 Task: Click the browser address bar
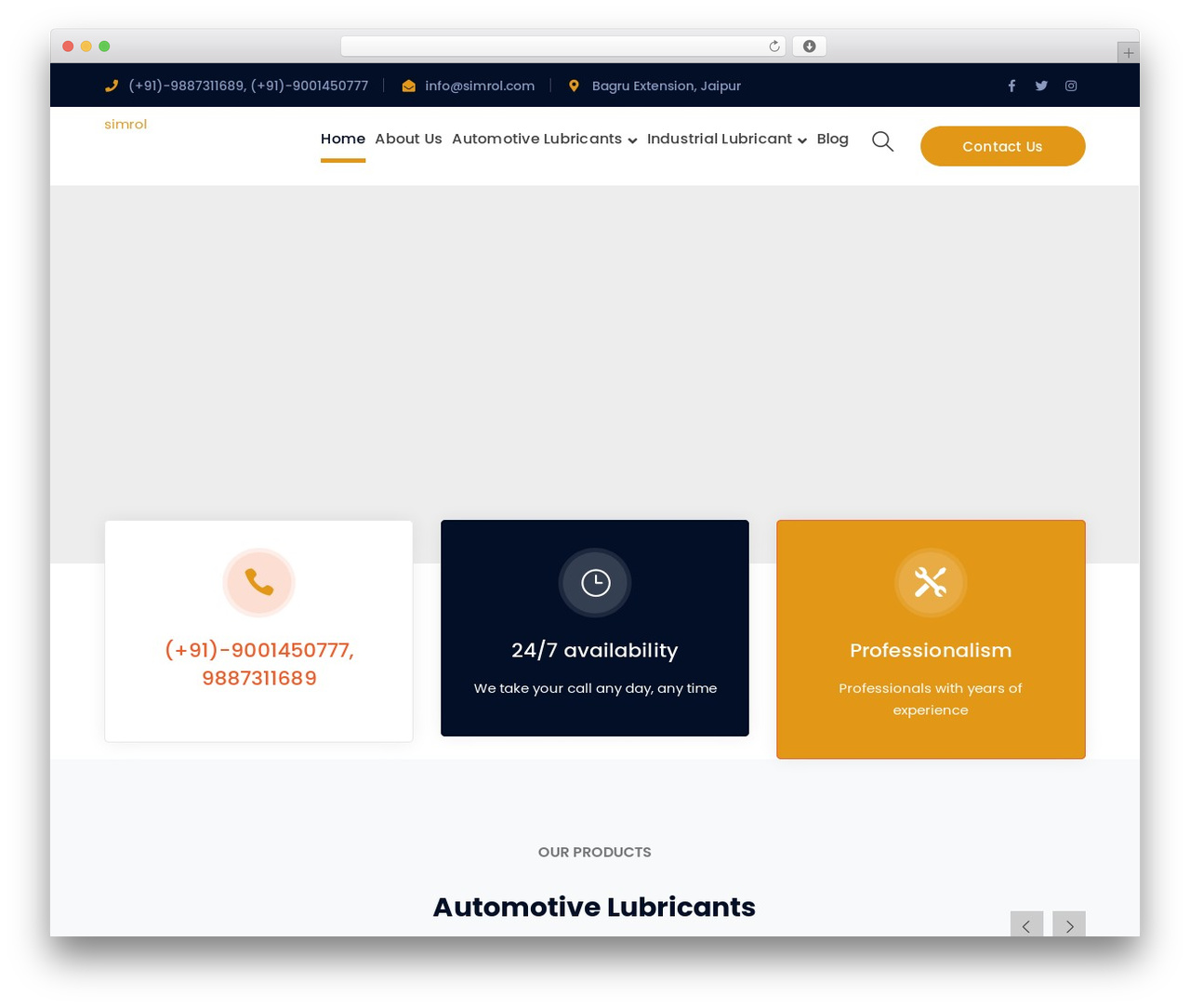point(563,46)
